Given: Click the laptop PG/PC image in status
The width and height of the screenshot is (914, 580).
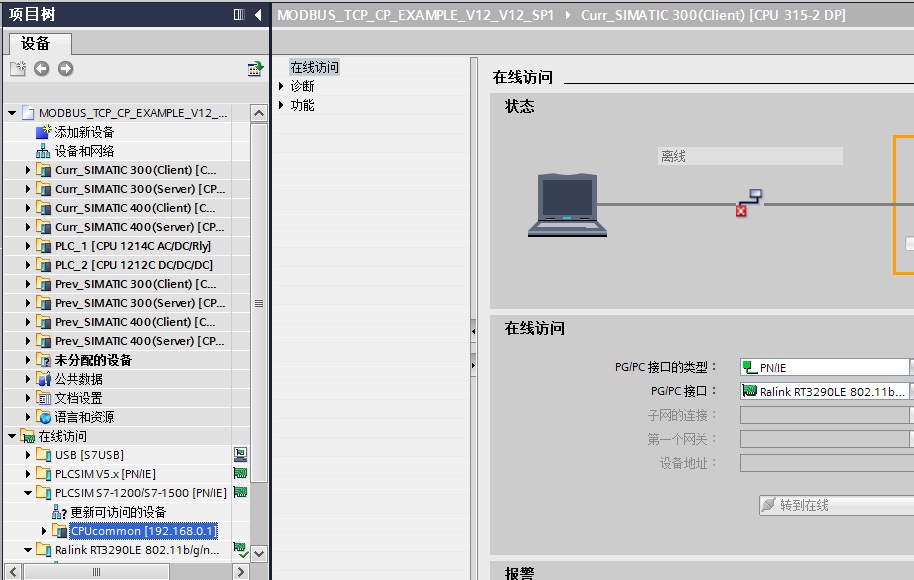Looking at the screenshot, I should click(x=567, y=205).
